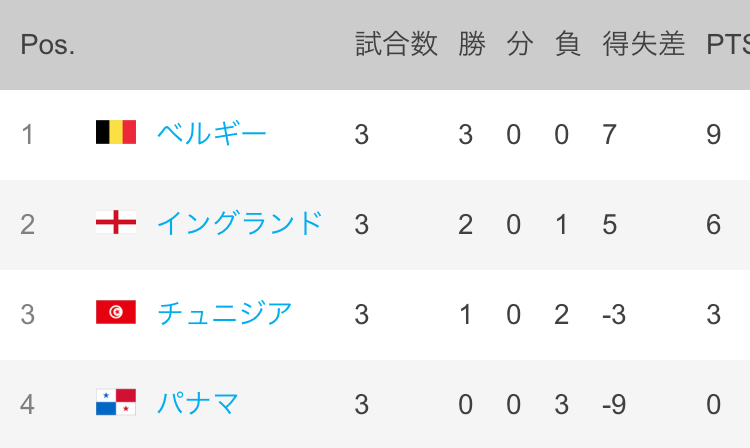This screenshot has width=750, height=448.
Task: Select the Pos. column header
Action: pyautogui.click(x=47, y=44)
